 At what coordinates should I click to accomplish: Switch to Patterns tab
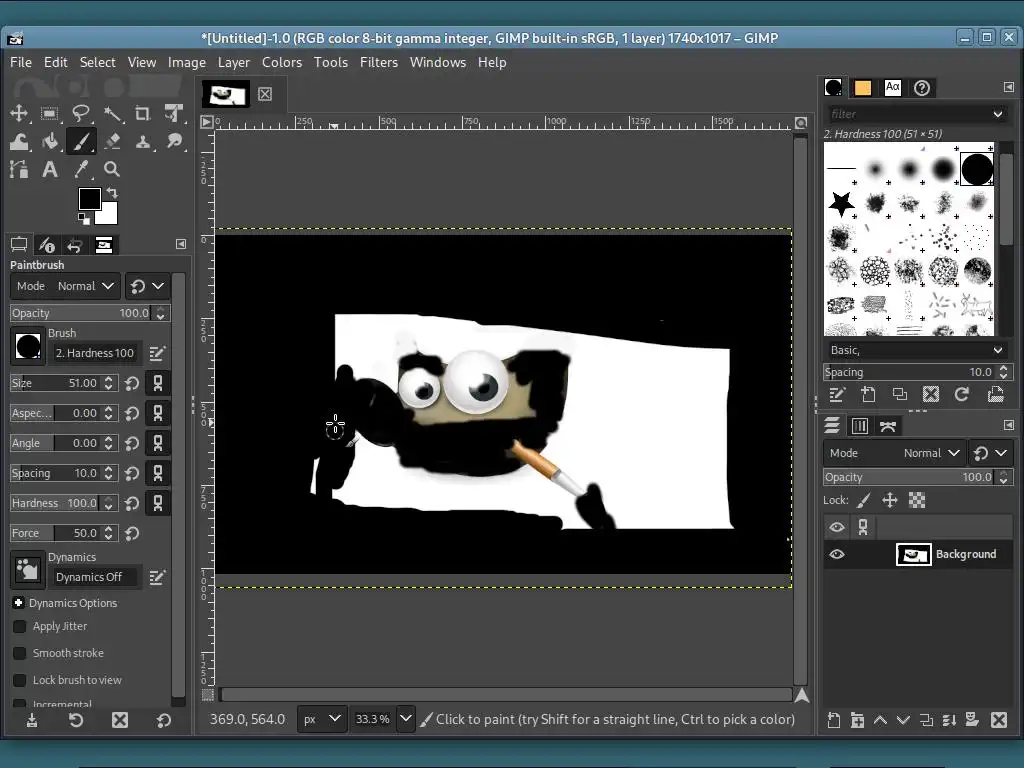[863, 88]
